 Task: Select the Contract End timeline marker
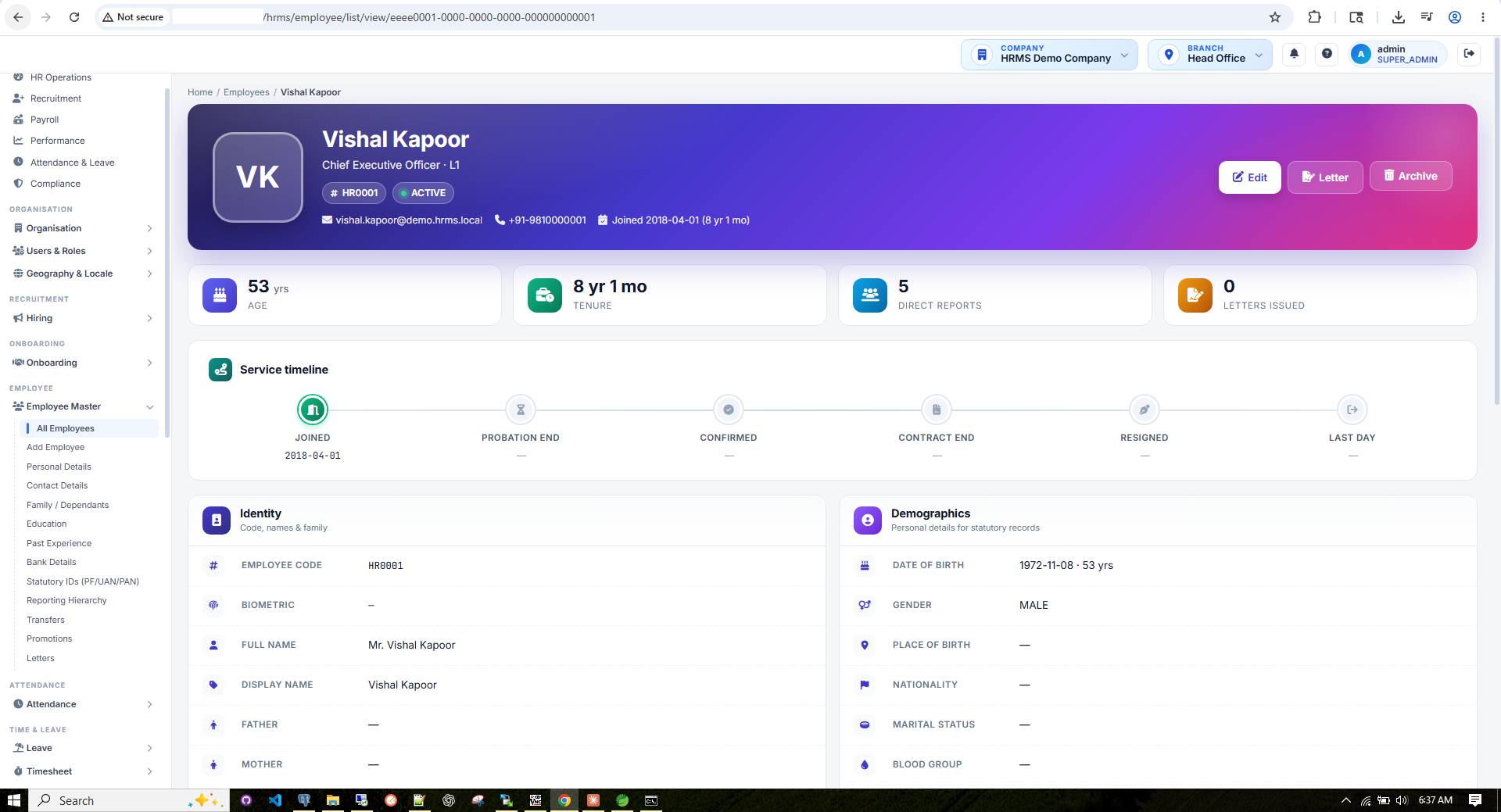[937, 410]
